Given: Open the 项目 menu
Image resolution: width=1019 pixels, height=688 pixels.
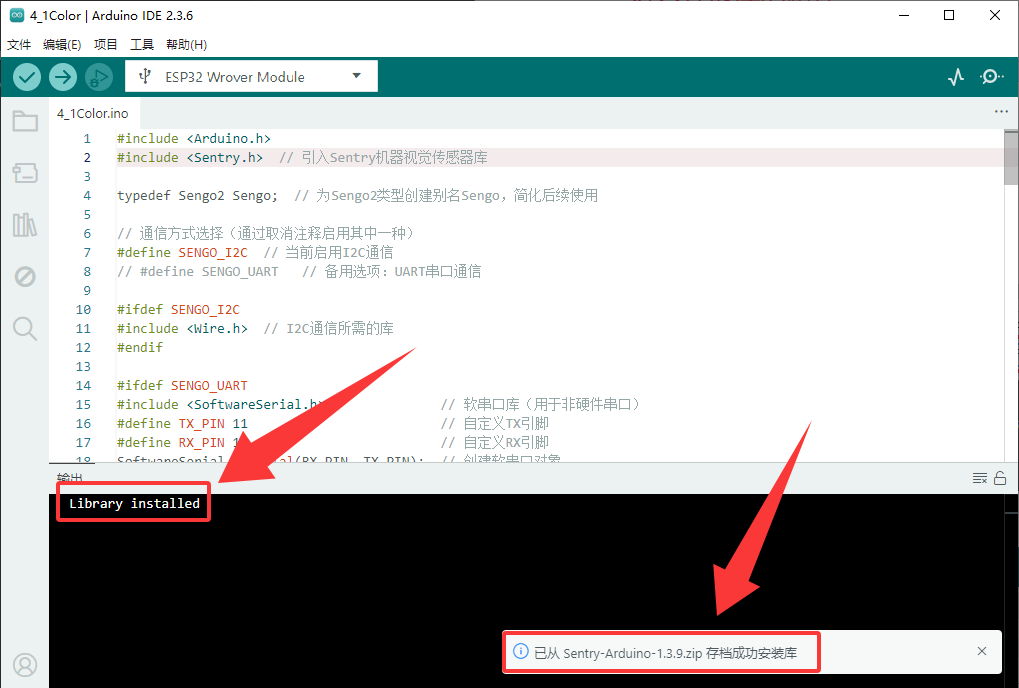Looking at the screenshot, I should coord(105,44).
